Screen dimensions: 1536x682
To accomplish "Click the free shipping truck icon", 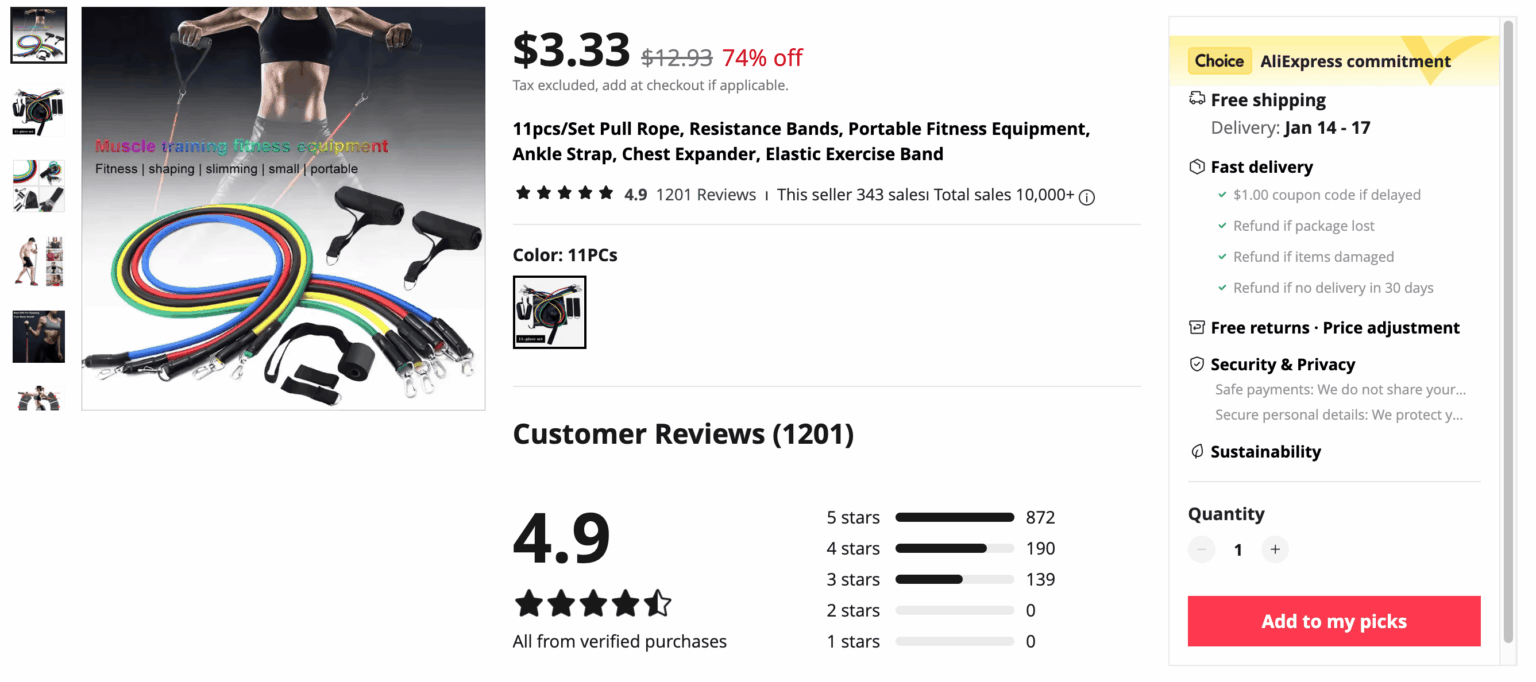I will tap(1197, 99).
